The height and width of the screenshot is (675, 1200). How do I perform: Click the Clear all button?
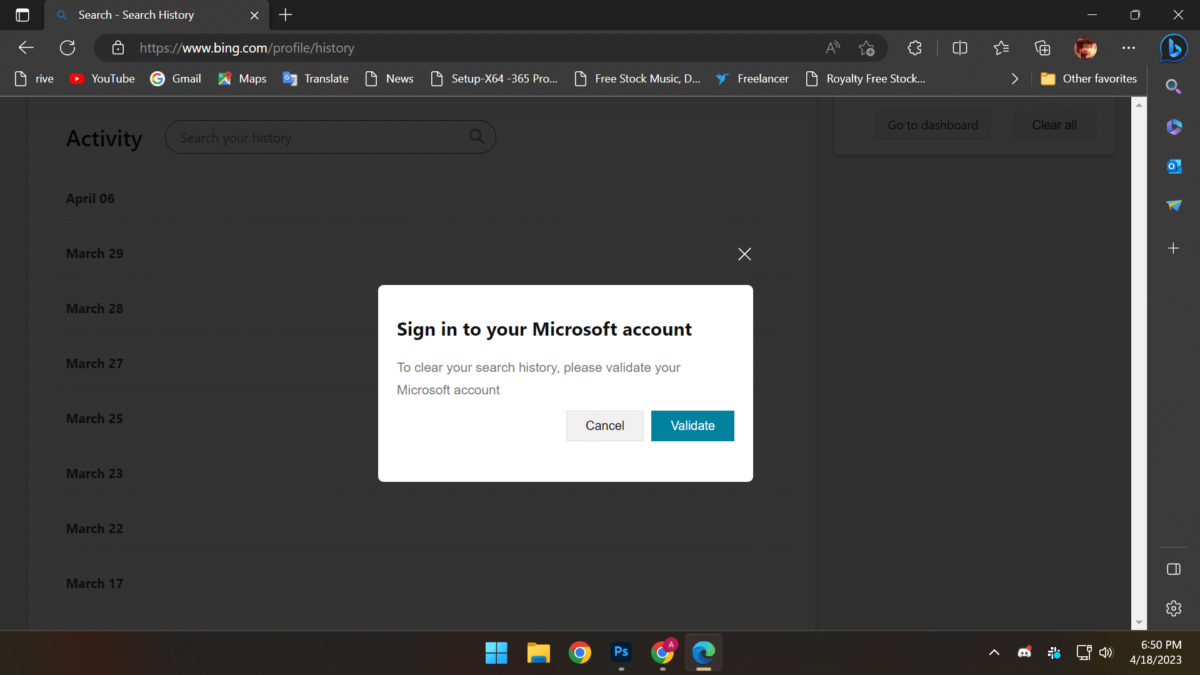click(x=1054, y=125)
